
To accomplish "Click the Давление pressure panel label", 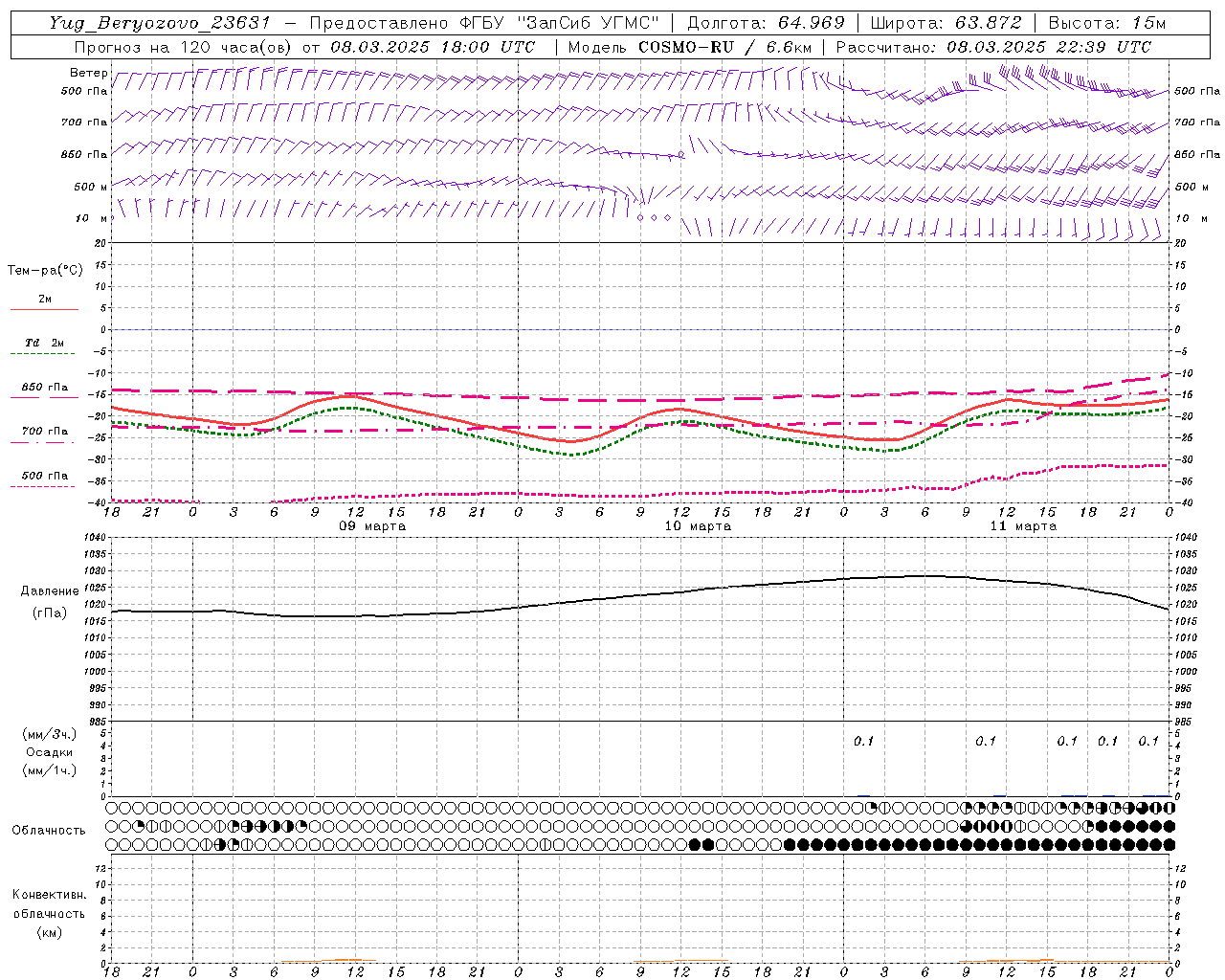I will (50, 591).
